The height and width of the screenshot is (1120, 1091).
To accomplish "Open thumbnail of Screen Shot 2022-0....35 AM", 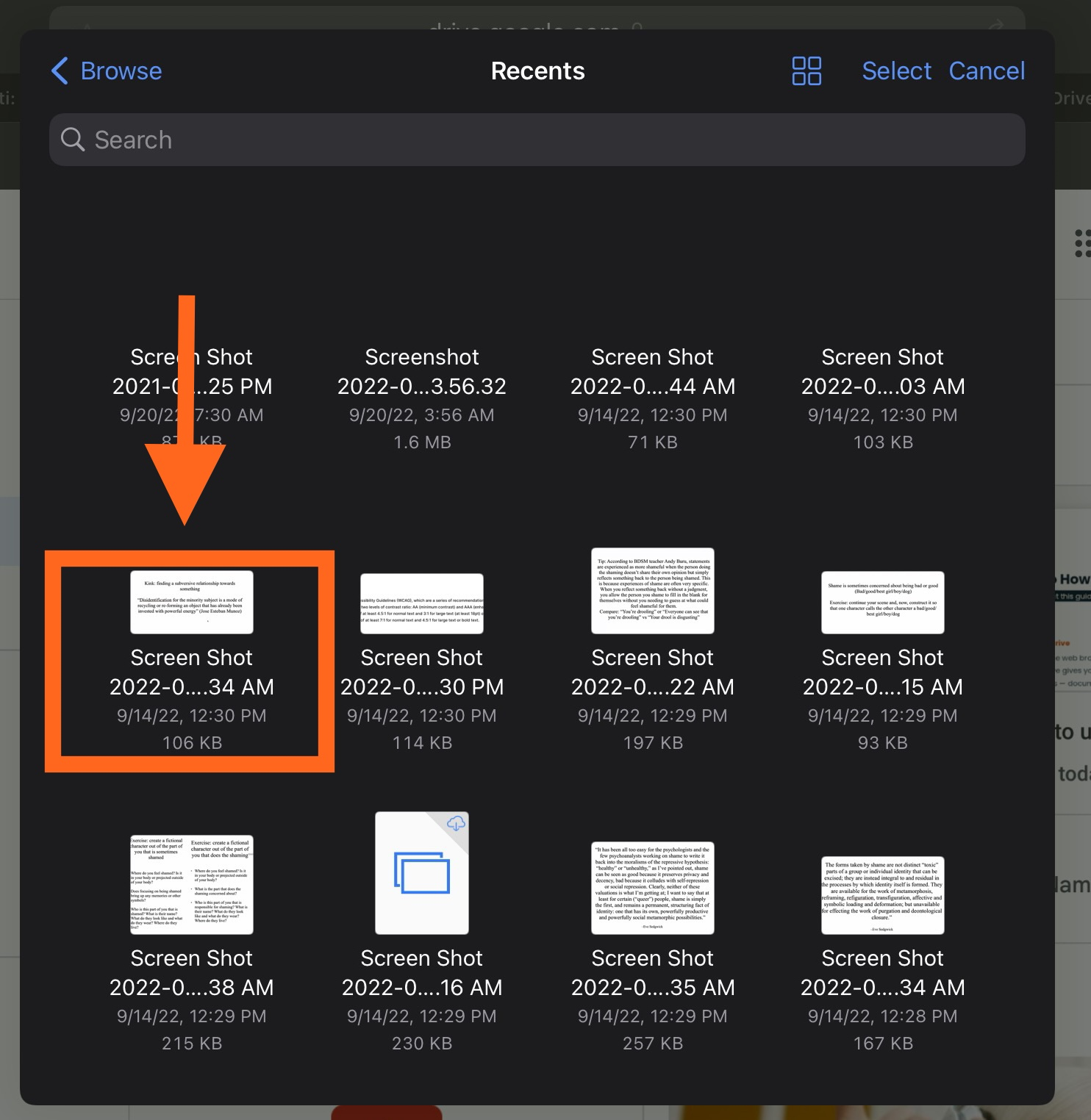I will pyautogui.click(x=653, y=889).
